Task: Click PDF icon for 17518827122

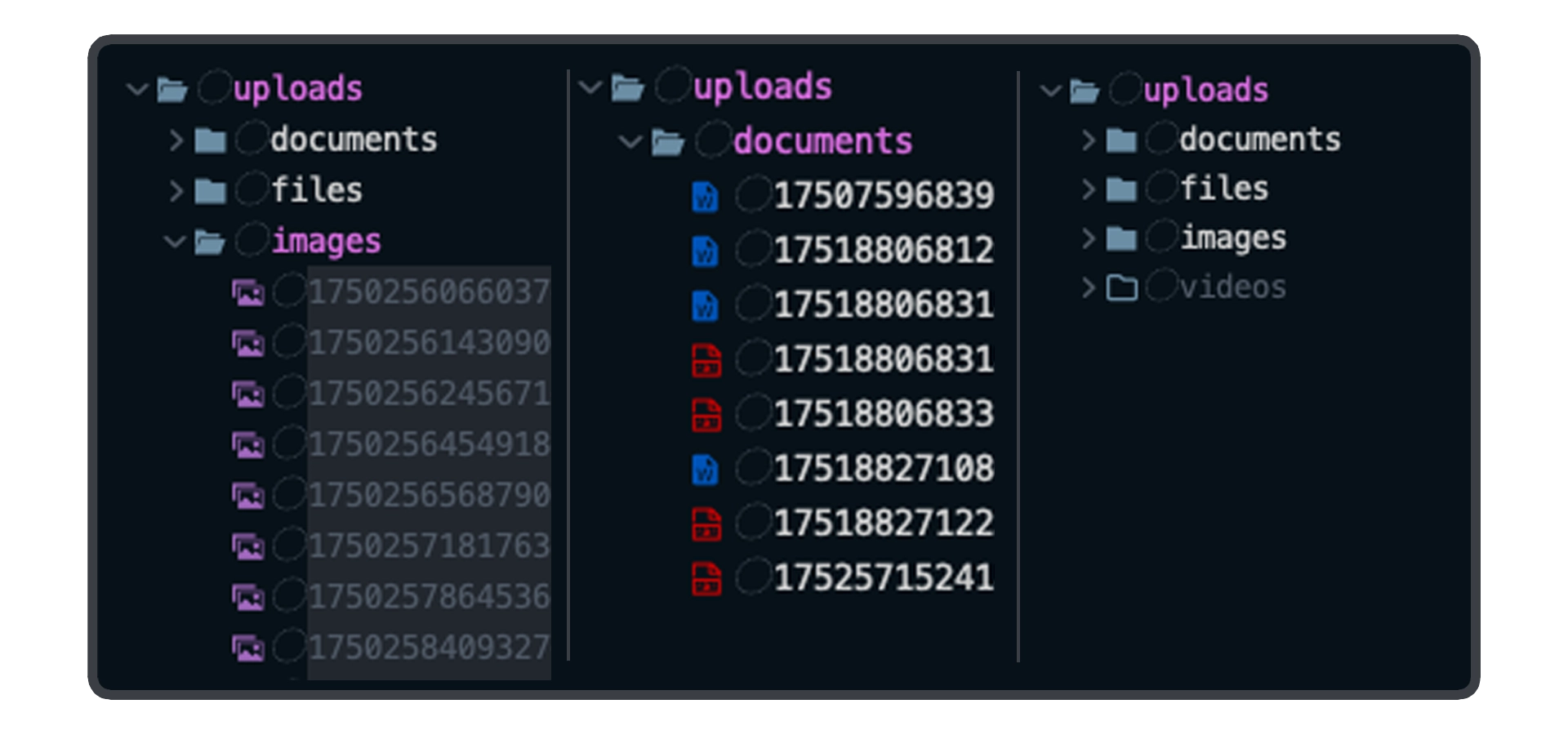Action: pyautogui.click(x=706, y=523)
